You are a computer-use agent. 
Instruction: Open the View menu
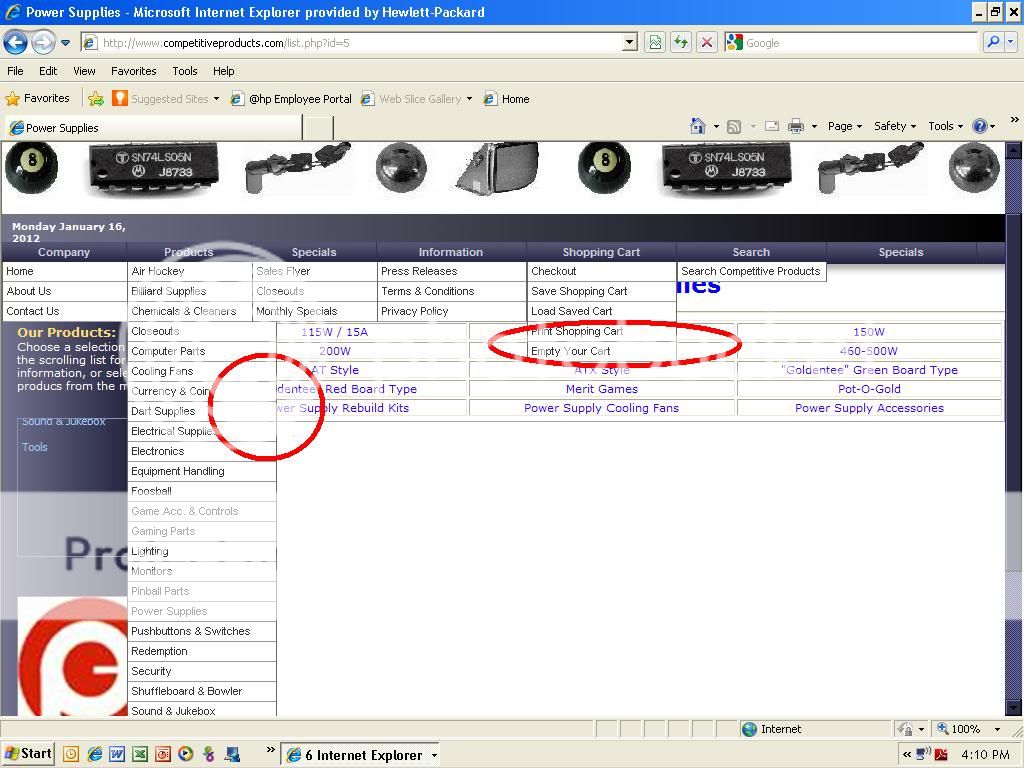point(84,71)
